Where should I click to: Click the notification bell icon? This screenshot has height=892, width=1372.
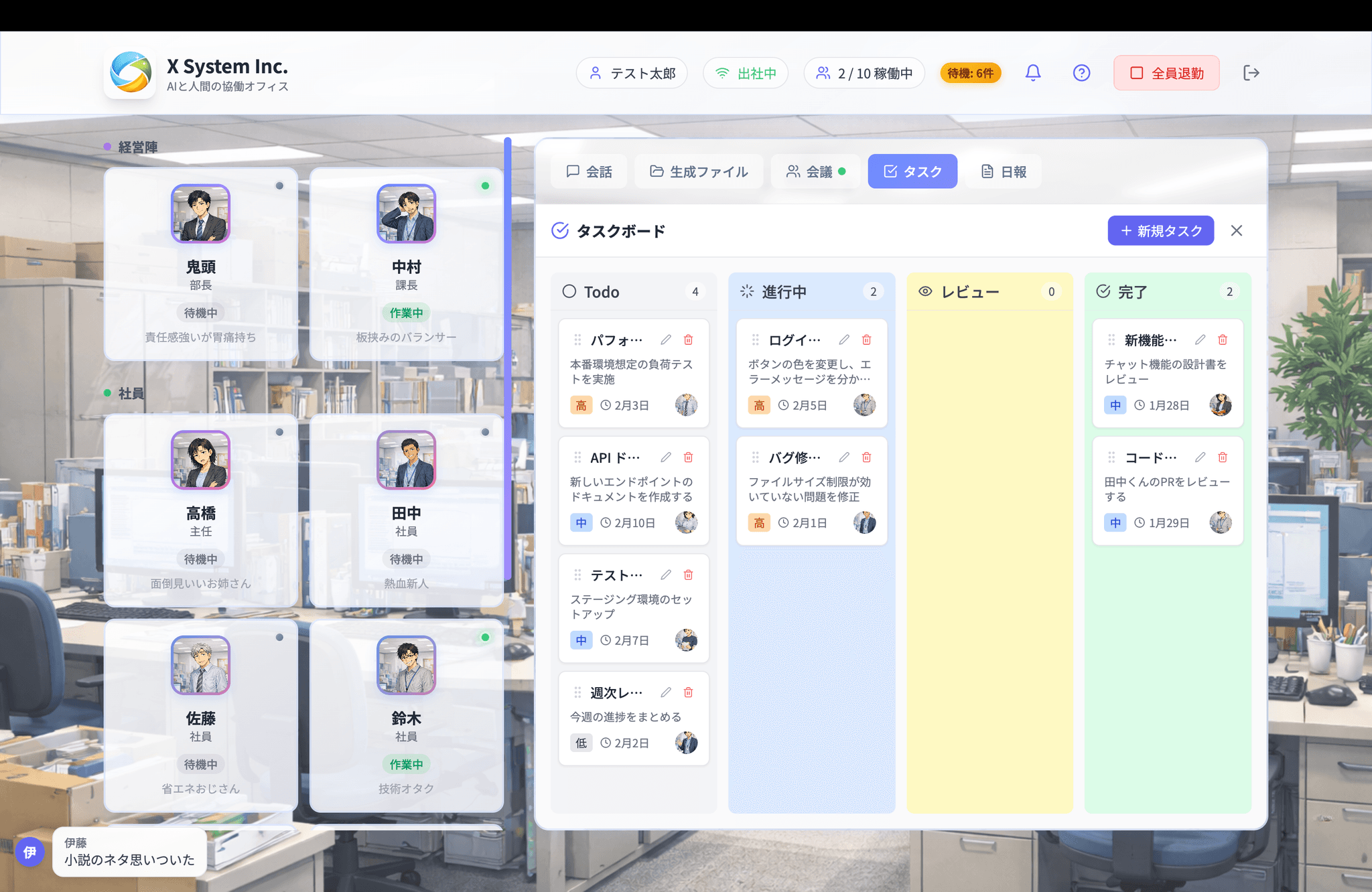click(1033, 73)
